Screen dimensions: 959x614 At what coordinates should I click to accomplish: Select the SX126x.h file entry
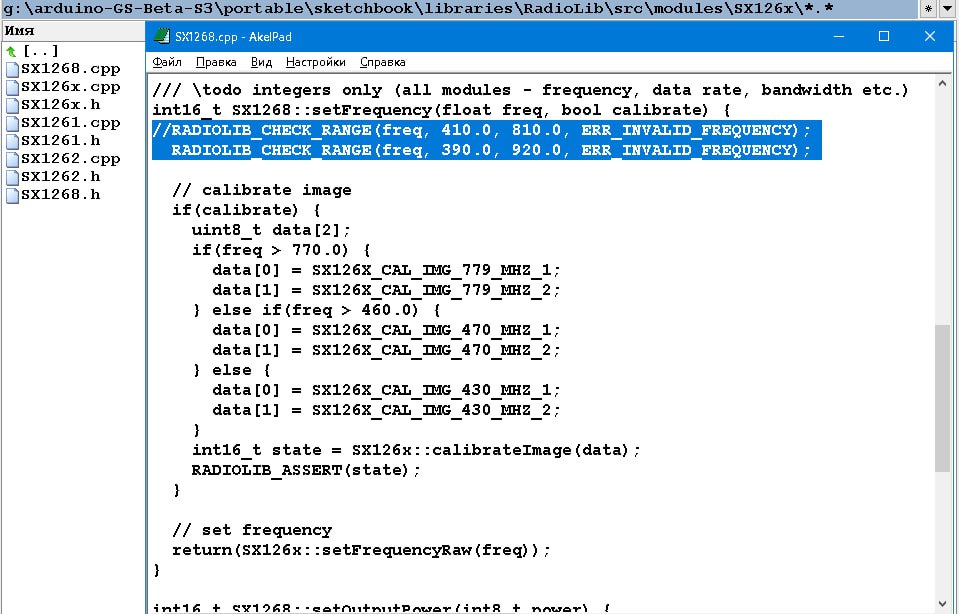(x=60, y=105)
